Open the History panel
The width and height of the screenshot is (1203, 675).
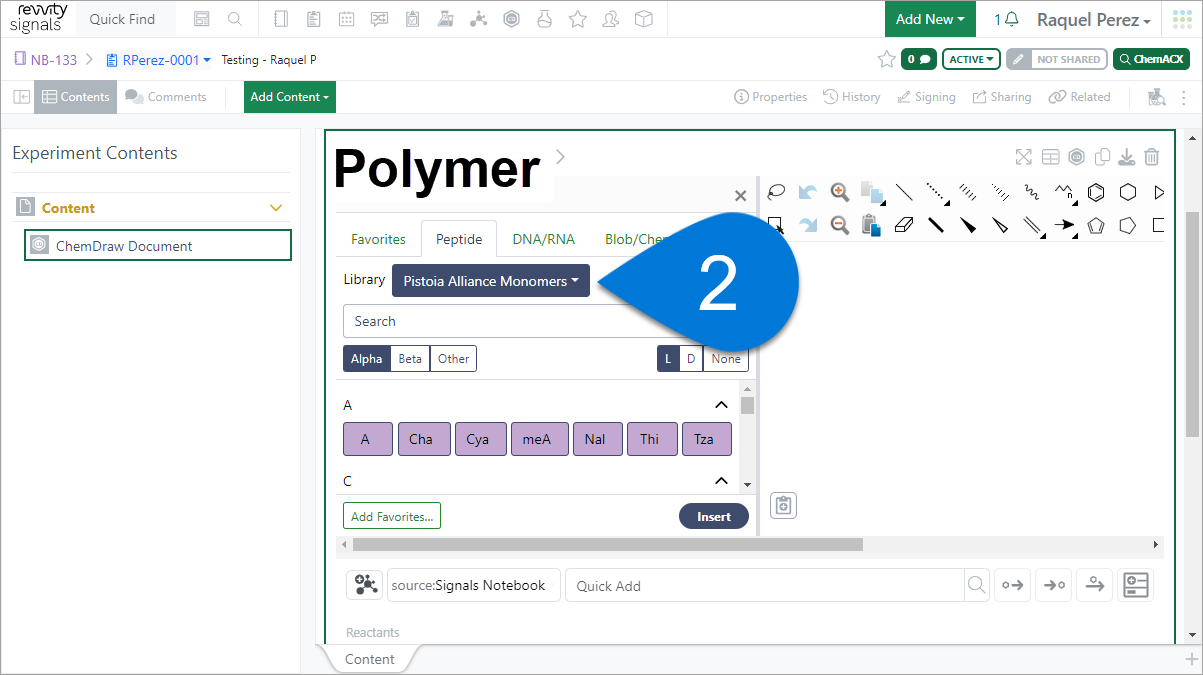852,97
